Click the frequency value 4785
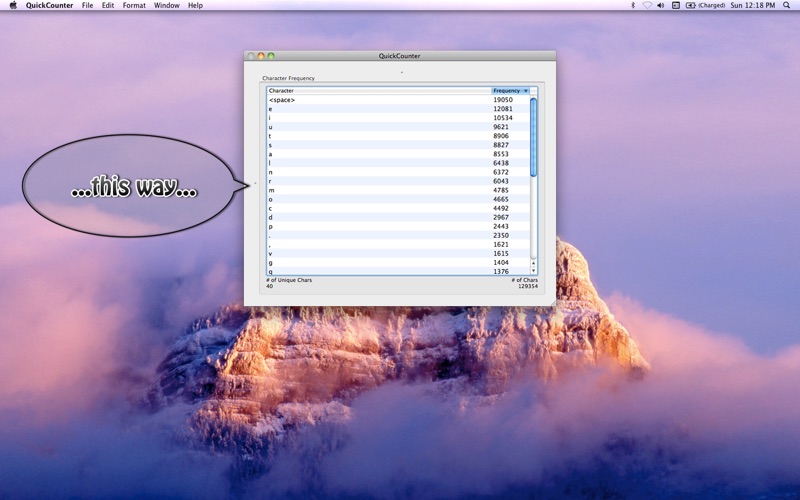The height and width of the screenshot is (500, 800). [x=501, y=190]
